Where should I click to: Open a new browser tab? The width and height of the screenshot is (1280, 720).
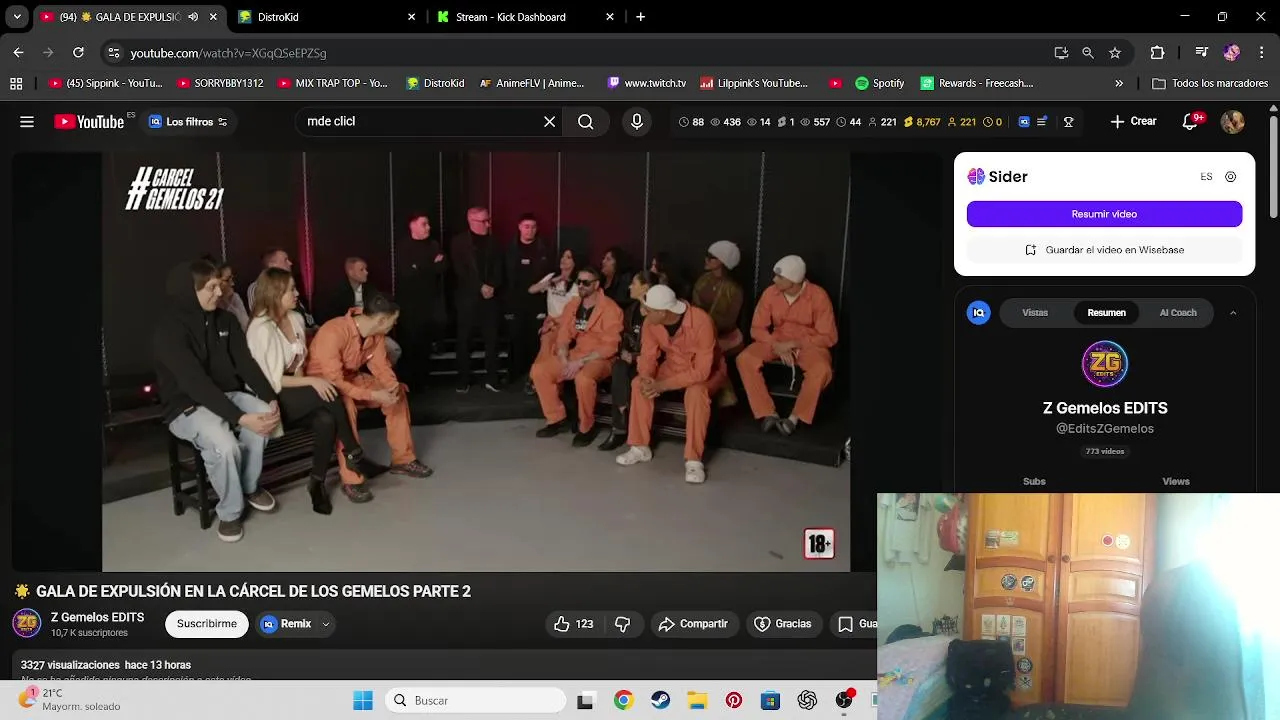pyautogui.click(x=641, y=17)
